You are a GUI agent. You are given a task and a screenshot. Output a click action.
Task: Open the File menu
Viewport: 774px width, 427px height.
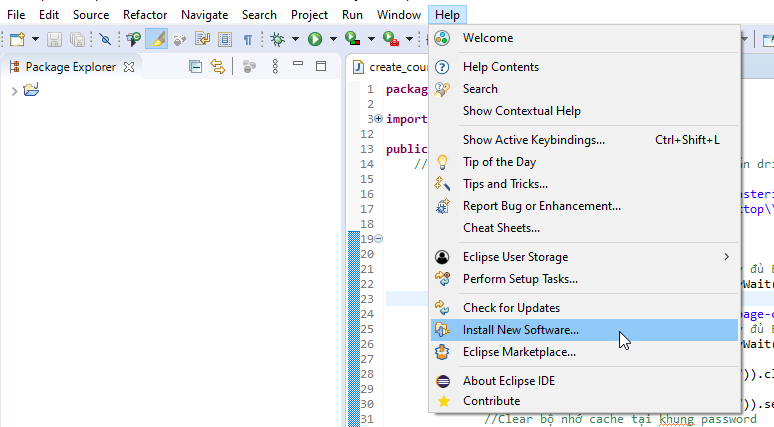(16, 15)
